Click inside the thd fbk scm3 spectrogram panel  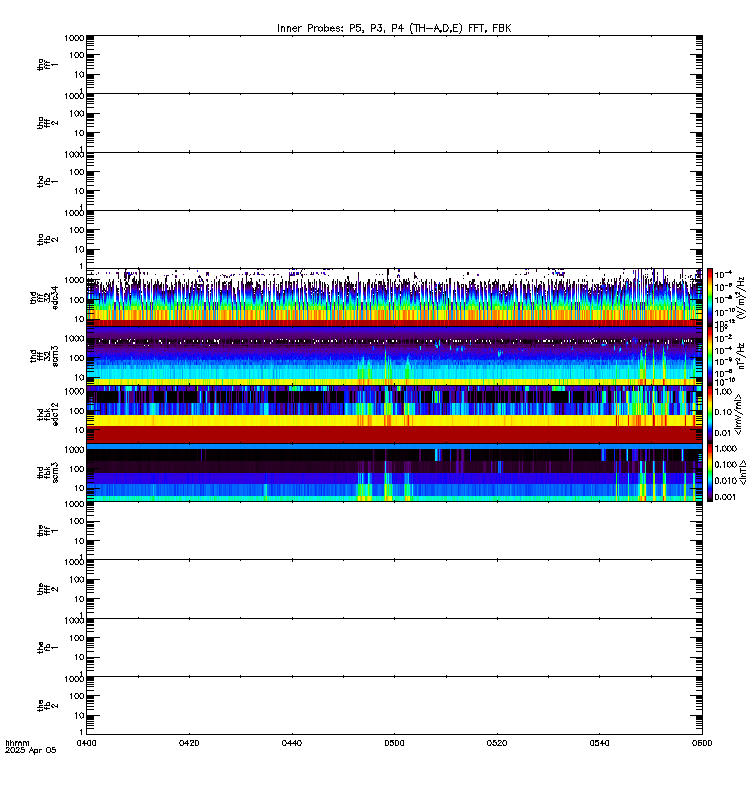(394, 472)
